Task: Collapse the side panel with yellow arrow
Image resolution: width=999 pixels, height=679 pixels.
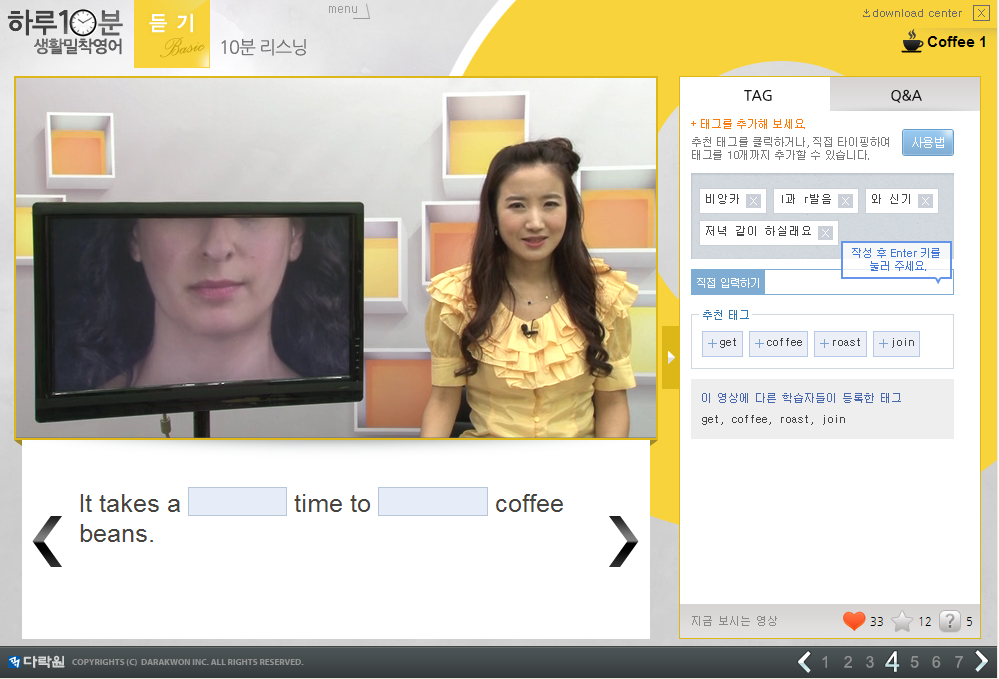Action: (x=670, y=357)
